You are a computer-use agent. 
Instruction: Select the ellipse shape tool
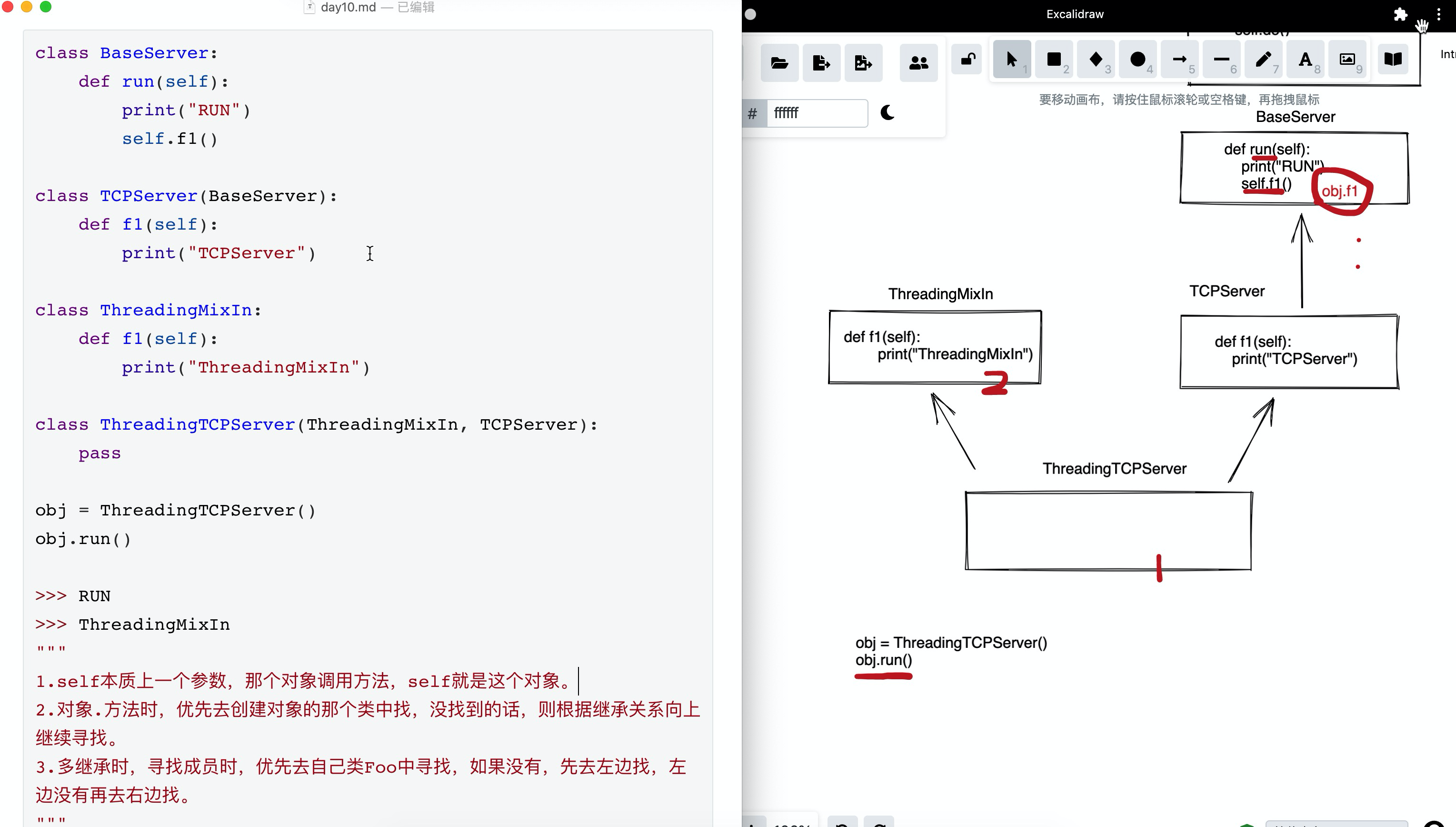click(1137, 60)
